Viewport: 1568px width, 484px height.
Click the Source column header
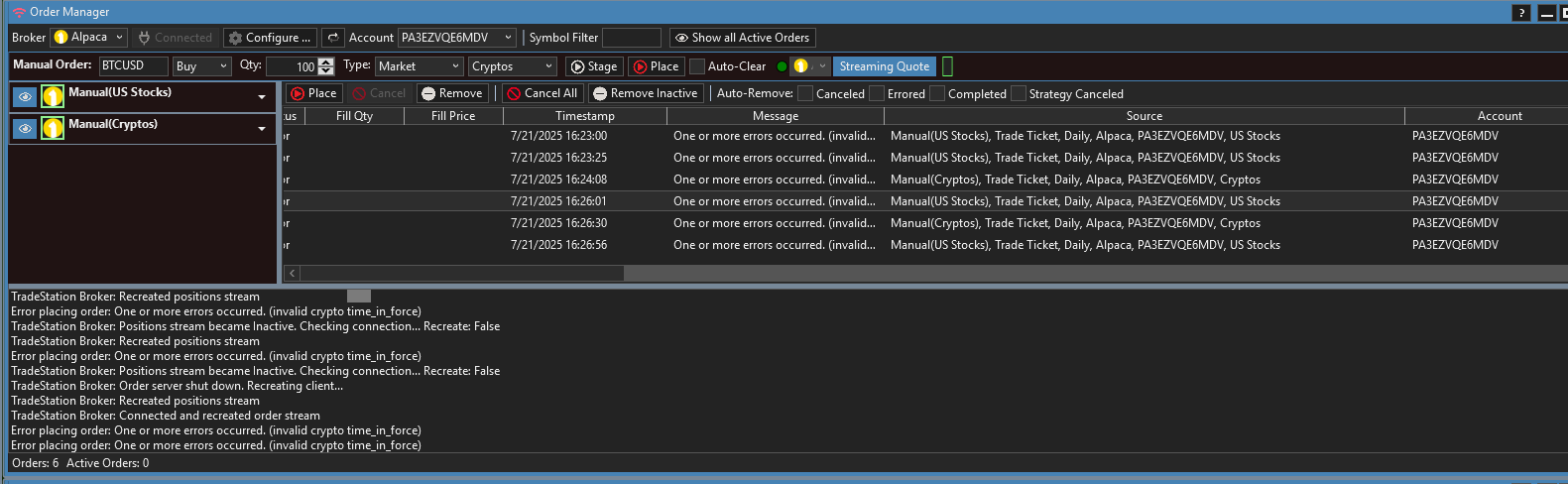[1144, 116]
